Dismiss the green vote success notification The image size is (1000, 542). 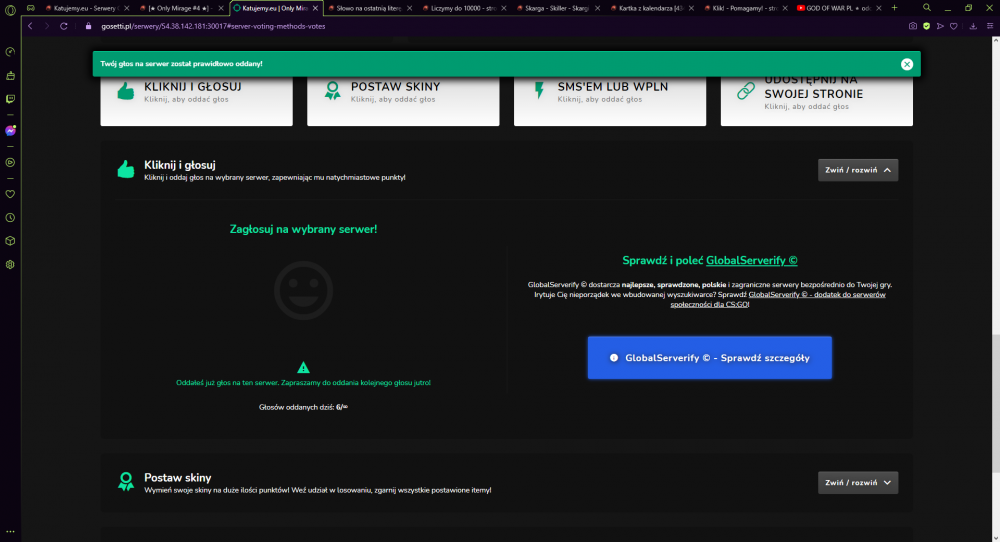click(x=907, y=64)
